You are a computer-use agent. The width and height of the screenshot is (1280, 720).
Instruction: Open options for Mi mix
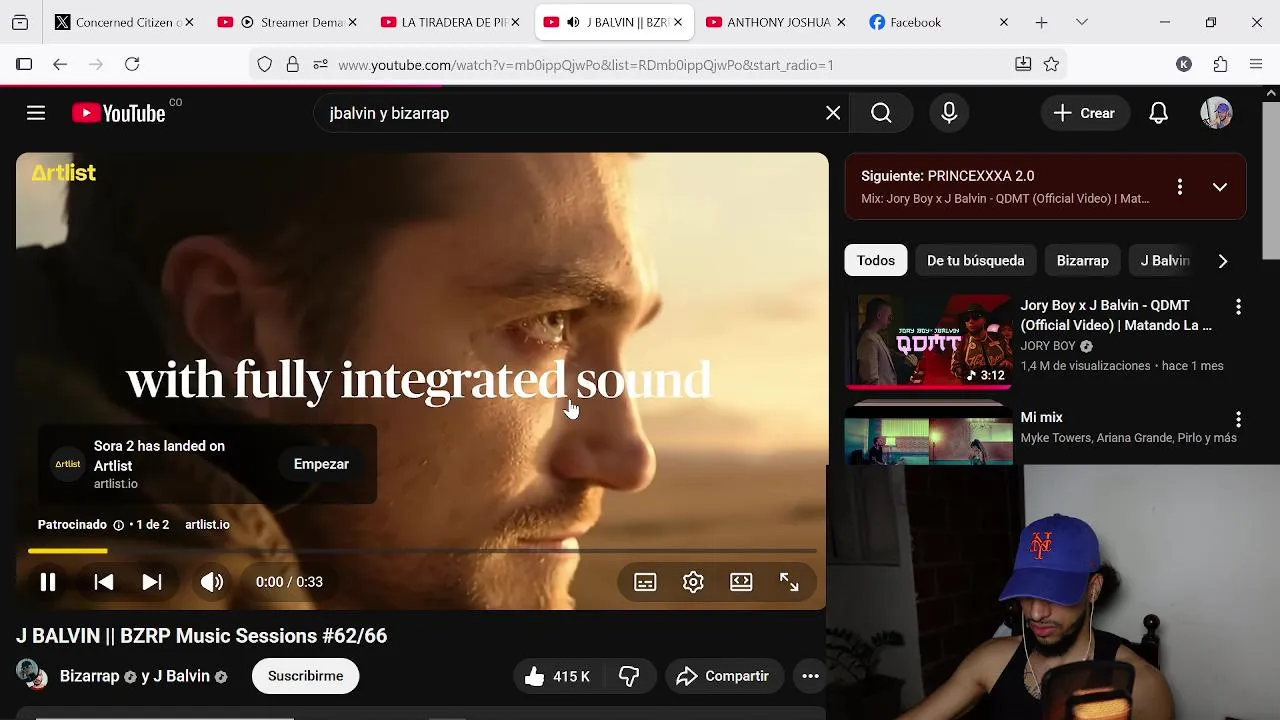click(x=1238, y=419)
